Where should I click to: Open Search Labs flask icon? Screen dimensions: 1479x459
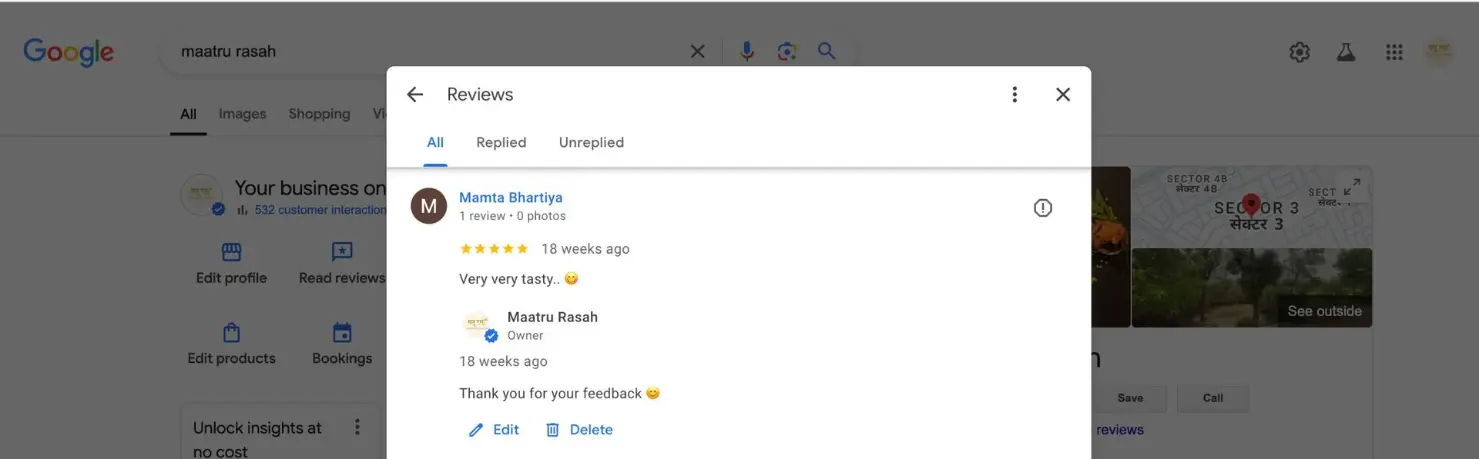click(1346, 53)
